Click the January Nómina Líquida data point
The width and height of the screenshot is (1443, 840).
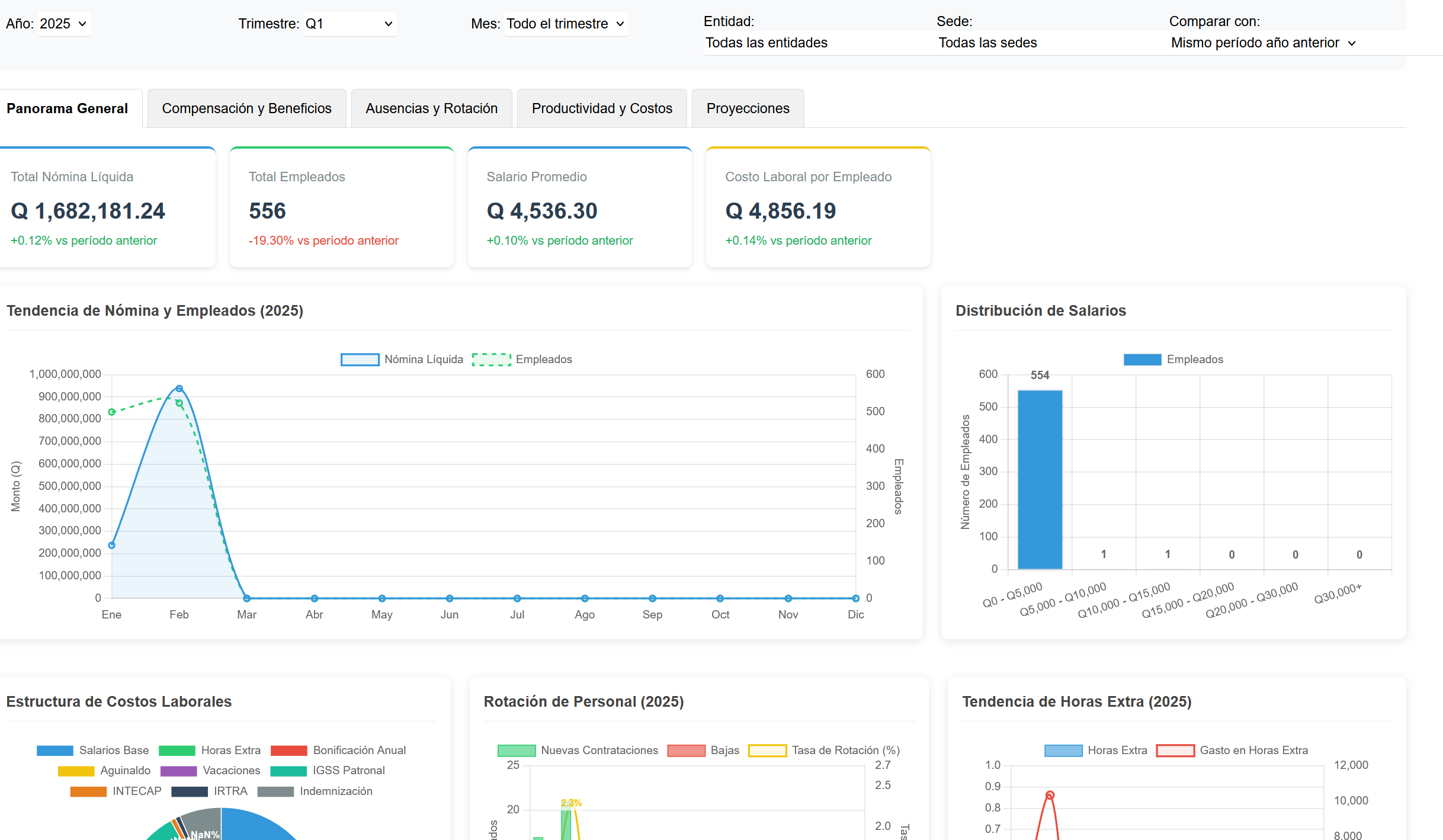[111, 545]
